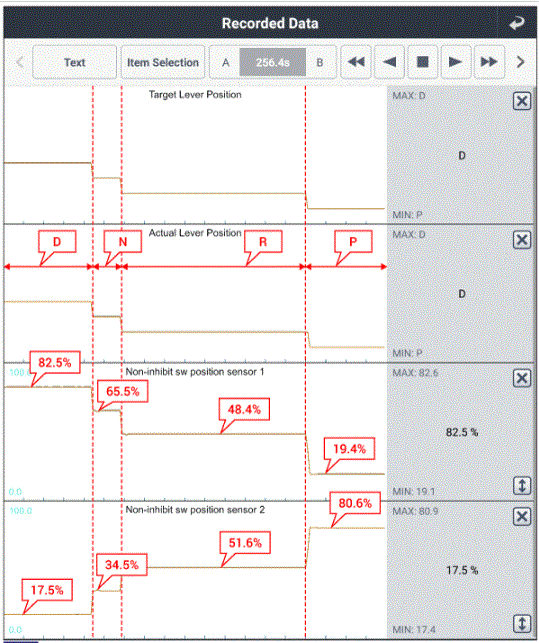Select 'MIN: 17.4' in sensor 2 panel
Screen dimensions: 539x643
414,629
